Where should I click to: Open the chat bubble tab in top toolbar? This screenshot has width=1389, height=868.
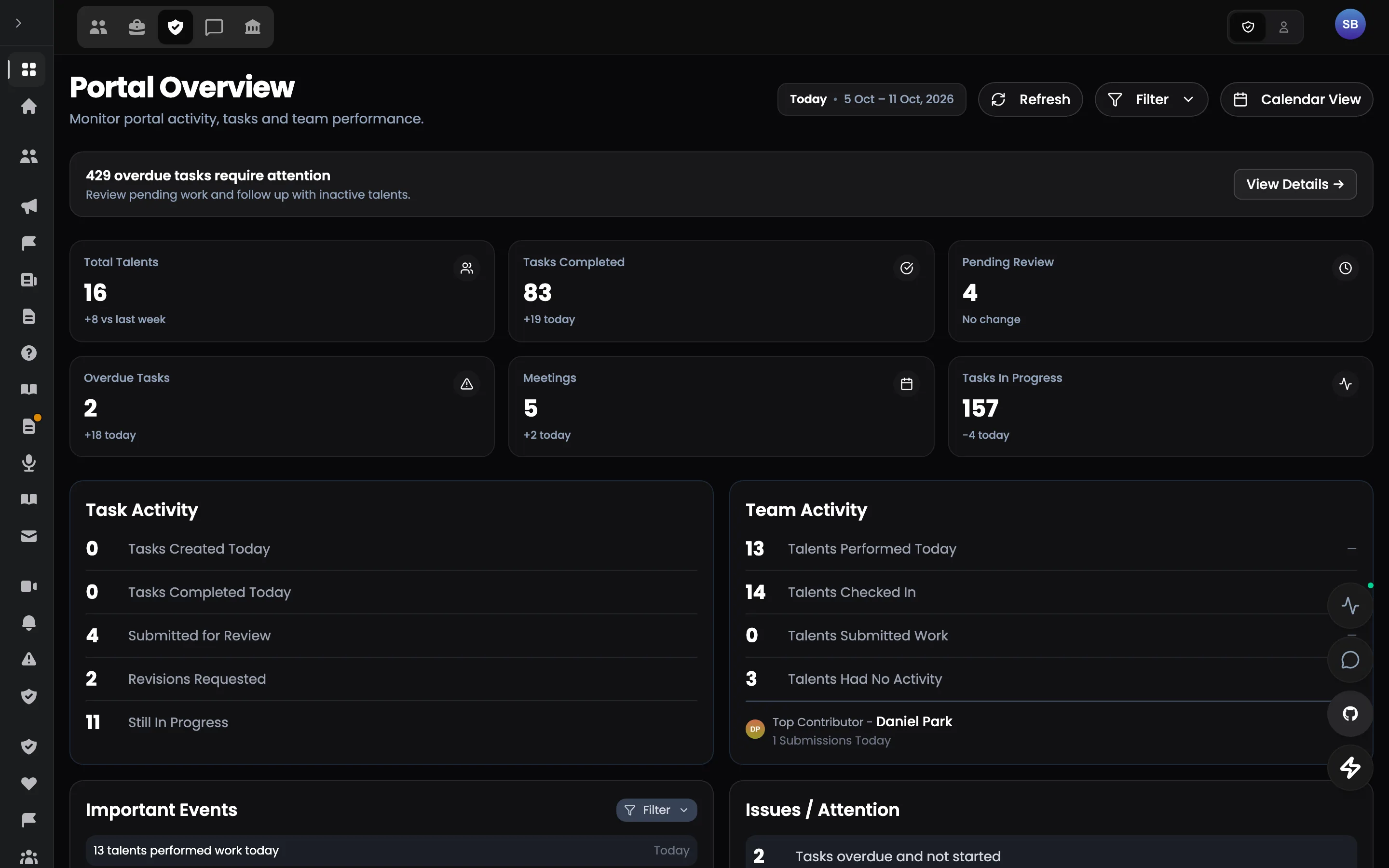point(214,27)
